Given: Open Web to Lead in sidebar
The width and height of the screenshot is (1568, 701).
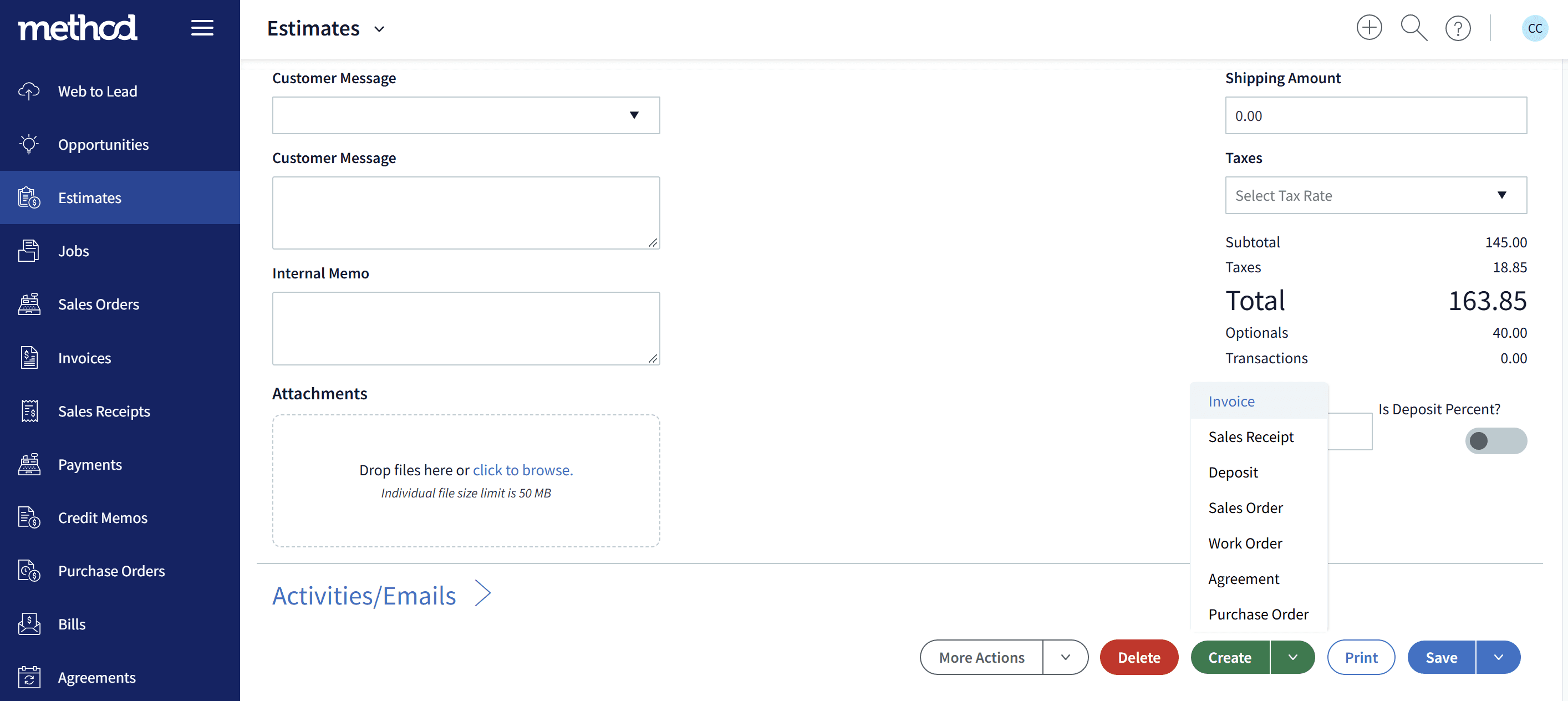Looking at the screenshot, I should tap(120, 92).
